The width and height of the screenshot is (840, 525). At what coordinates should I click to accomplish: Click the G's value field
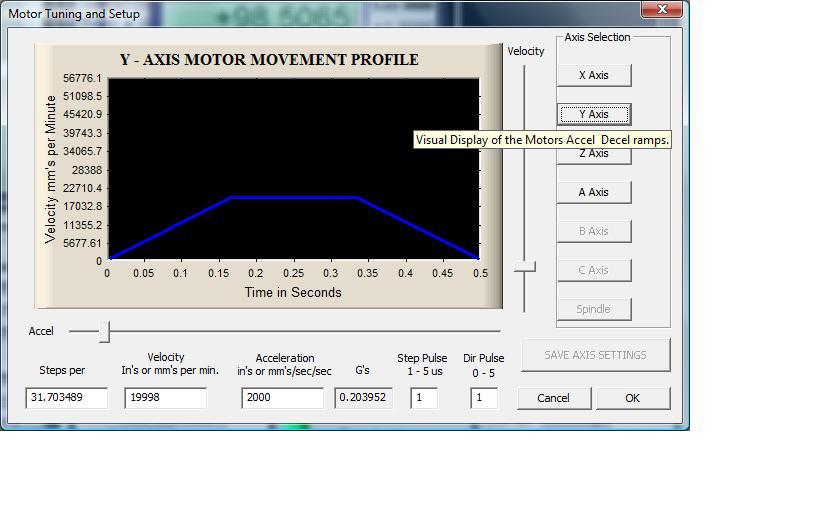tap(363, 398)
